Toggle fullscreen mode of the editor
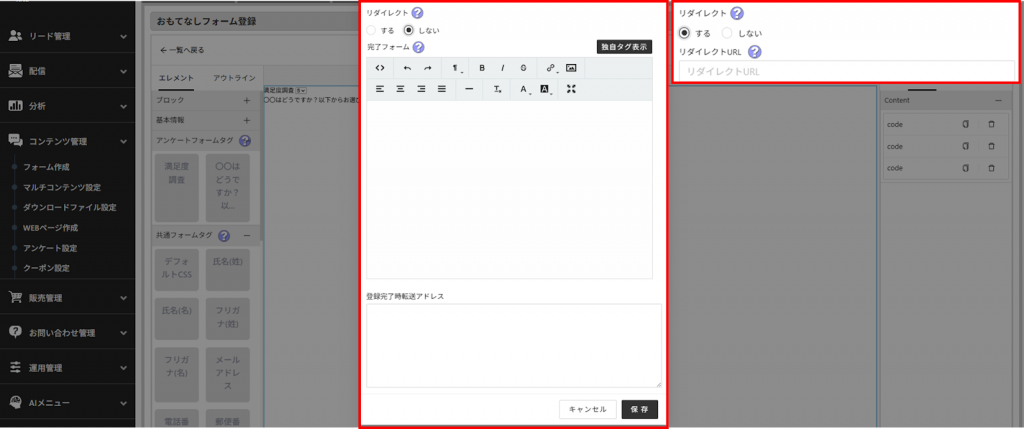This screenshot has height=429, width=1024. pos(571,89)
